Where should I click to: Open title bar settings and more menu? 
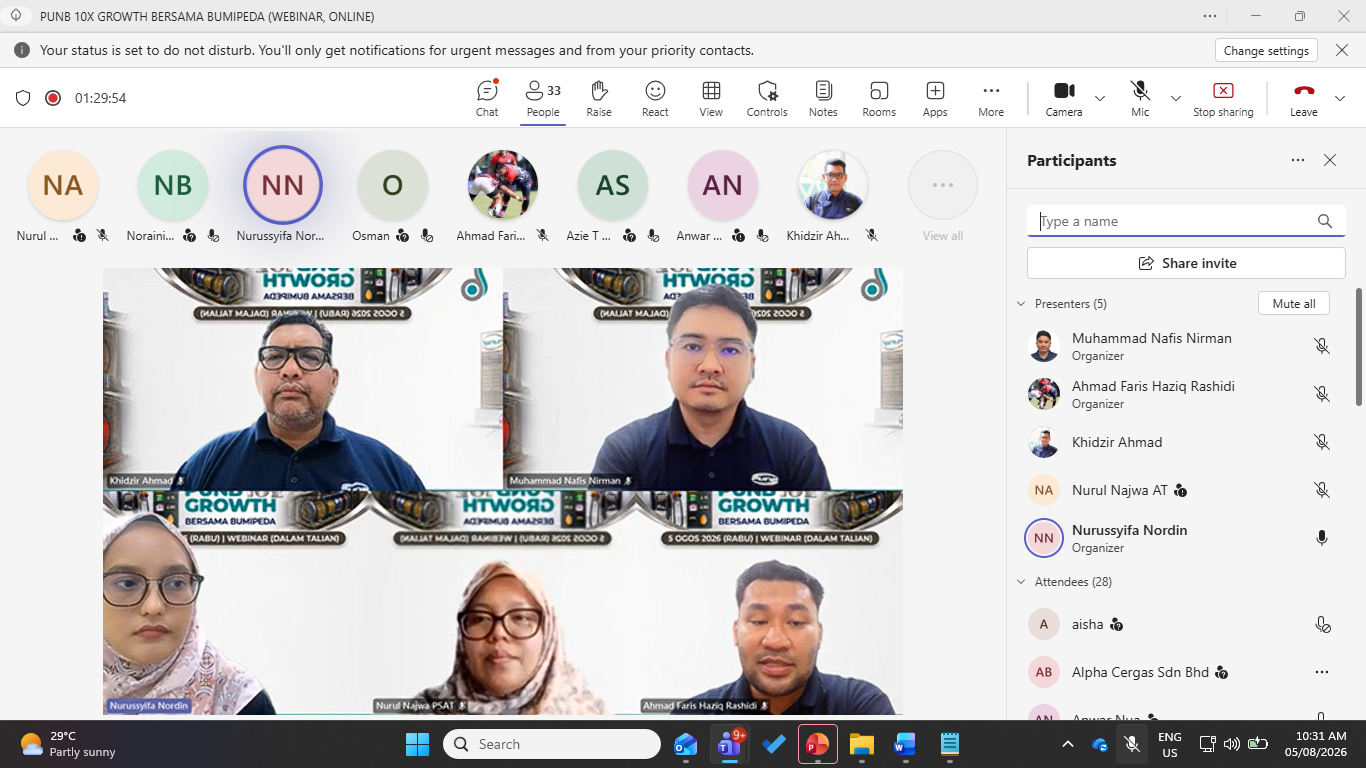coord(1210,16)
